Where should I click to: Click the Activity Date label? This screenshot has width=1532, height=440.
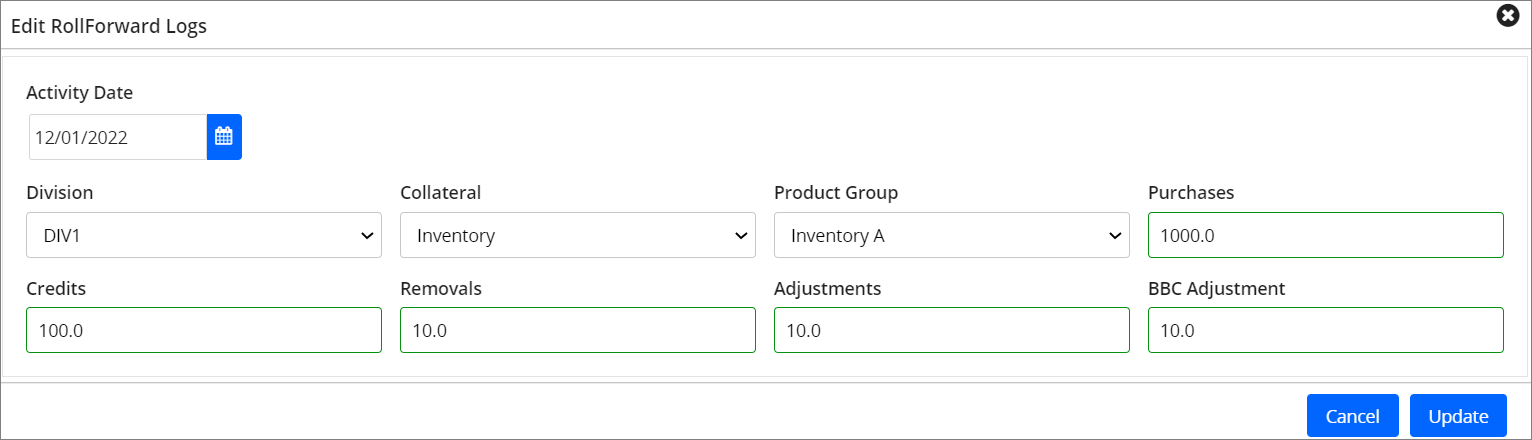tap(79, 92)
